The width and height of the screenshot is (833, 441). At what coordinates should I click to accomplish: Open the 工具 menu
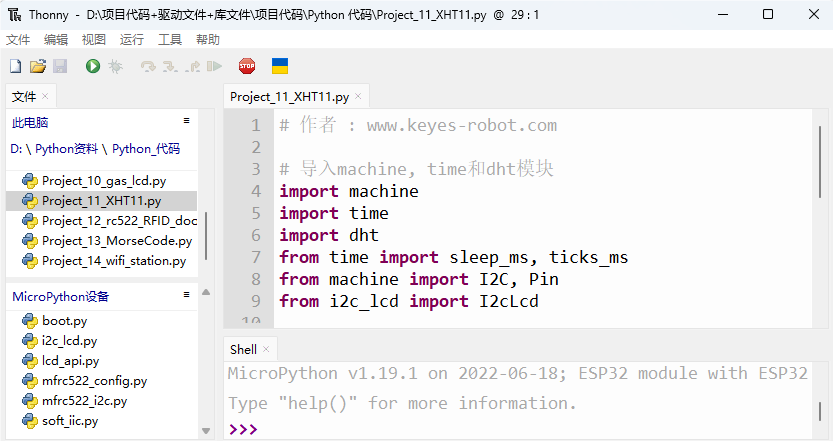tap(170, 39)
